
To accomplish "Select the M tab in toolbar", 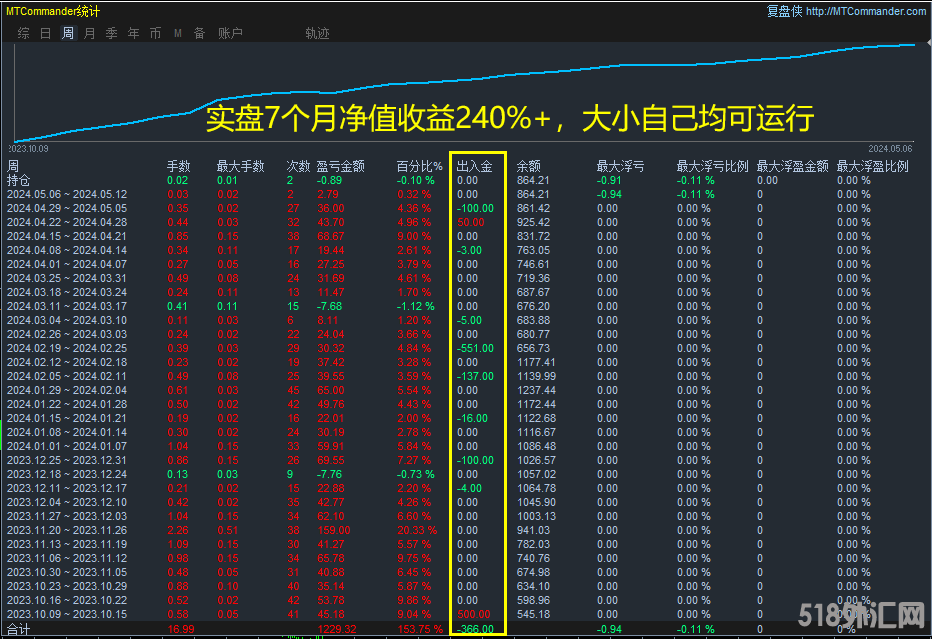I will [177, 33].
